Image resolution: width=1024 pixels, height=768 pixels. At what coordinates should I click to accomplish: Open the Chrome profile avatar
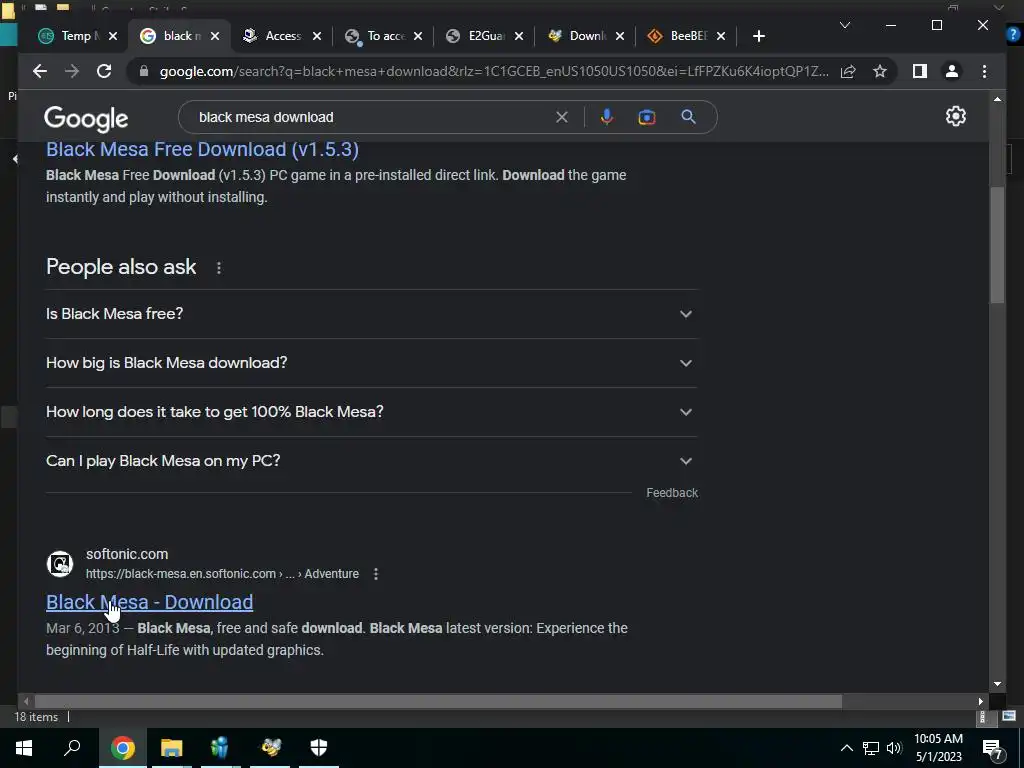tap(952, 71)
